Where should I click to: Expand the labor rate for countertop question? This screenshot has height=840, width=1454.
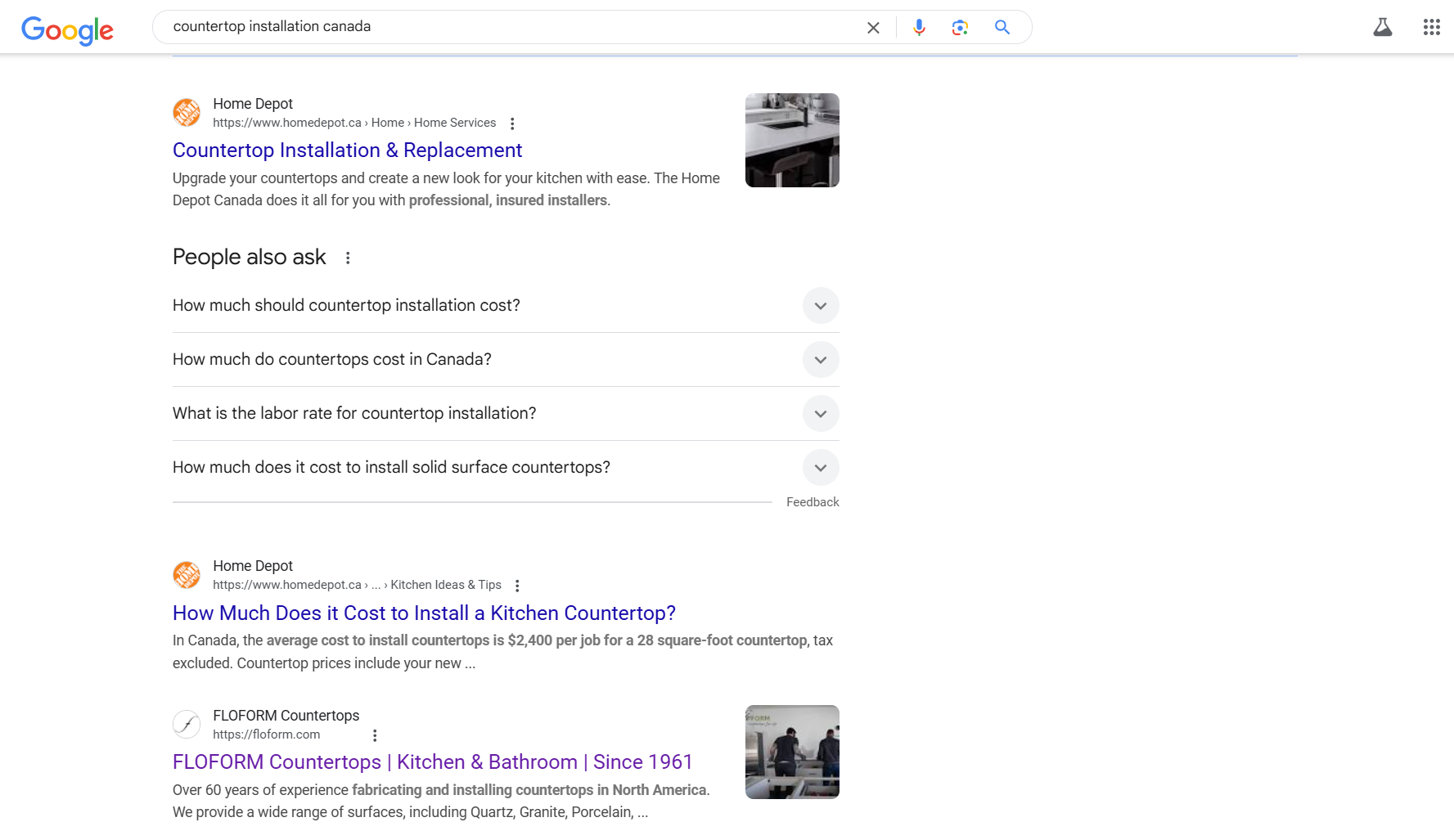(x=820, y=414)
